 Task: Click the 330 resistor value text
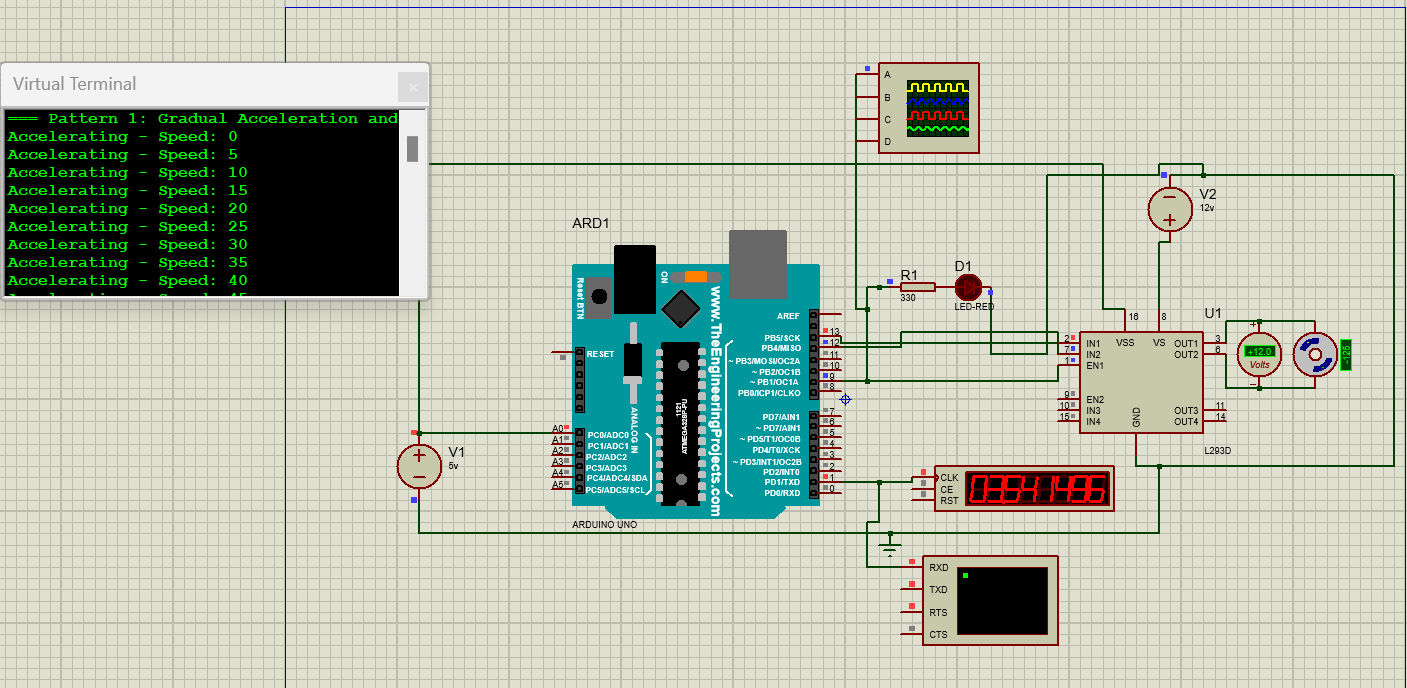click(x=908, y=298)
